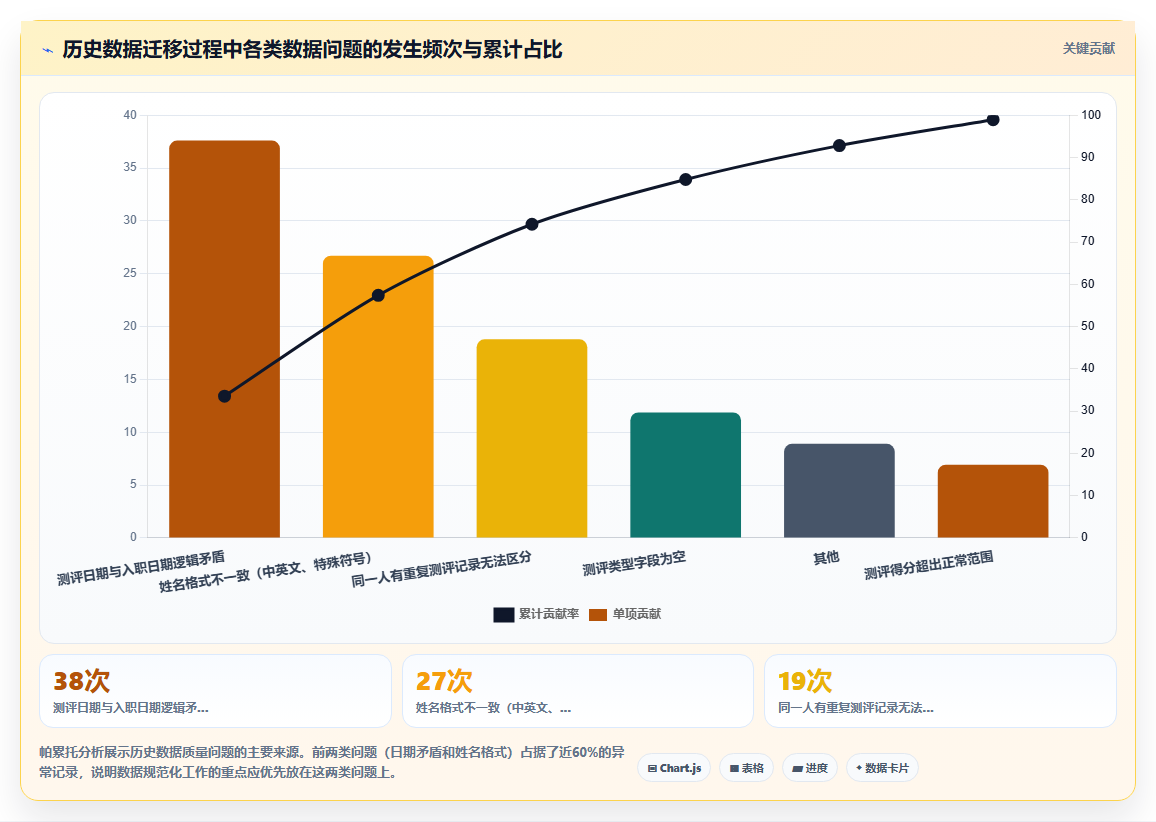The height and width of the screenshot is (822, 1156).
Task: Toggle the 累计贡献率 legend swatch
Action: 504,614
